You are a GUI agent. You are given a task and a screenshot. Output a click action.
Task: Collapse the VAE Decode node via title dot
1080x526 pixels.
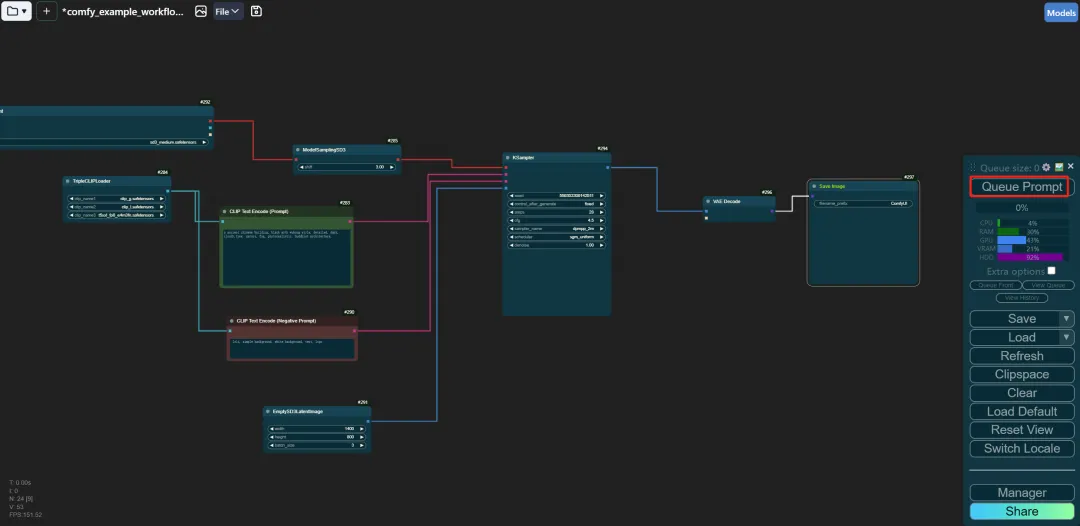tap(709, 201)
